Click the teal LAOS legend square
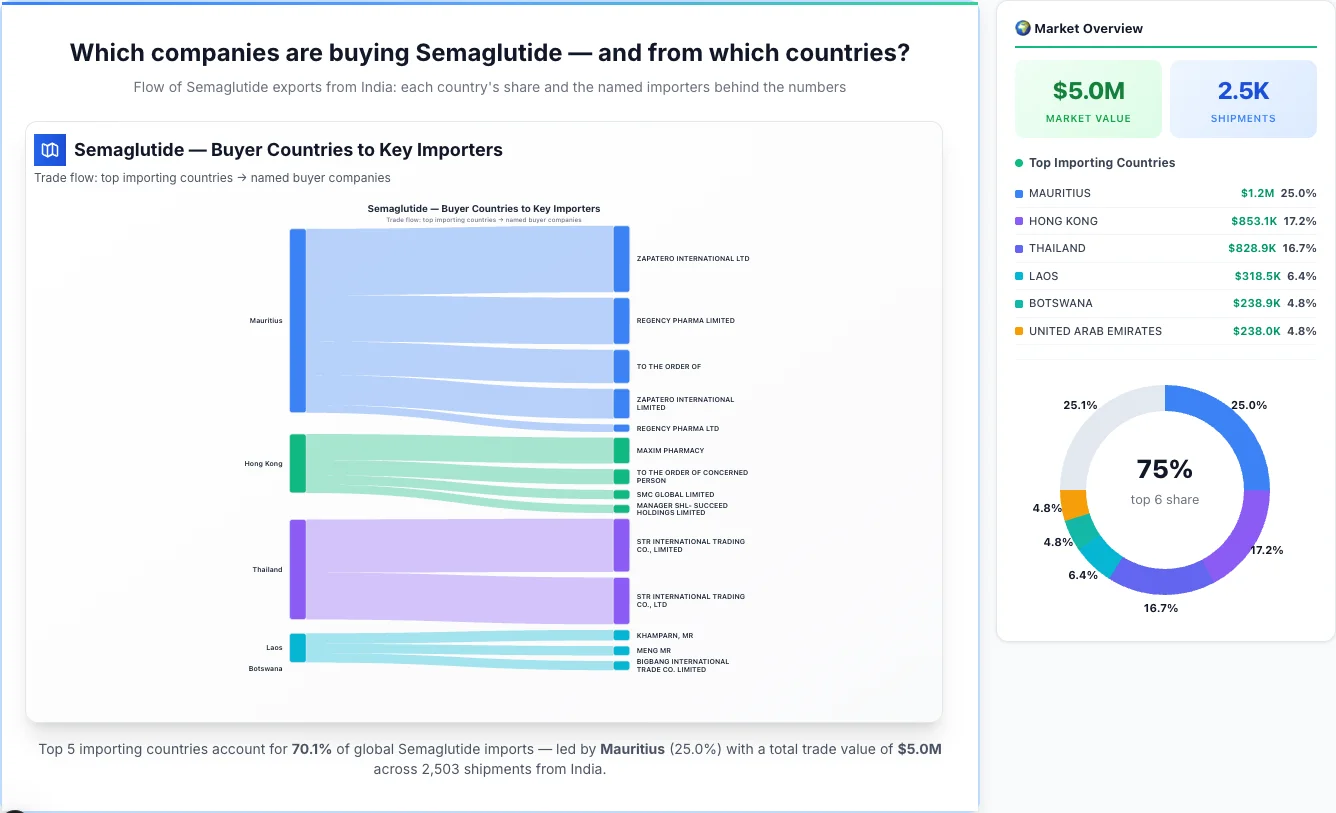Image resolution: width=1336 pixels, height=813 pixels. (1021, 276)
